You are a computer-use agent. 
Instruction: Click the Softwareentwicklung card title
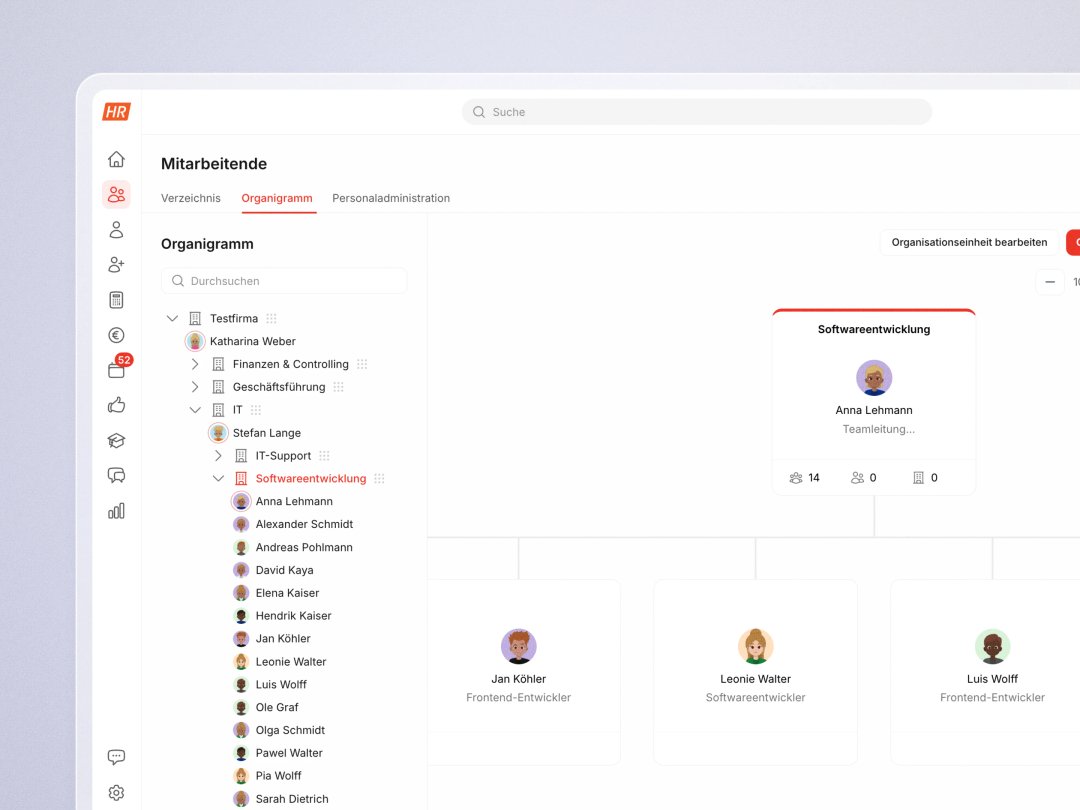[874, 329]
